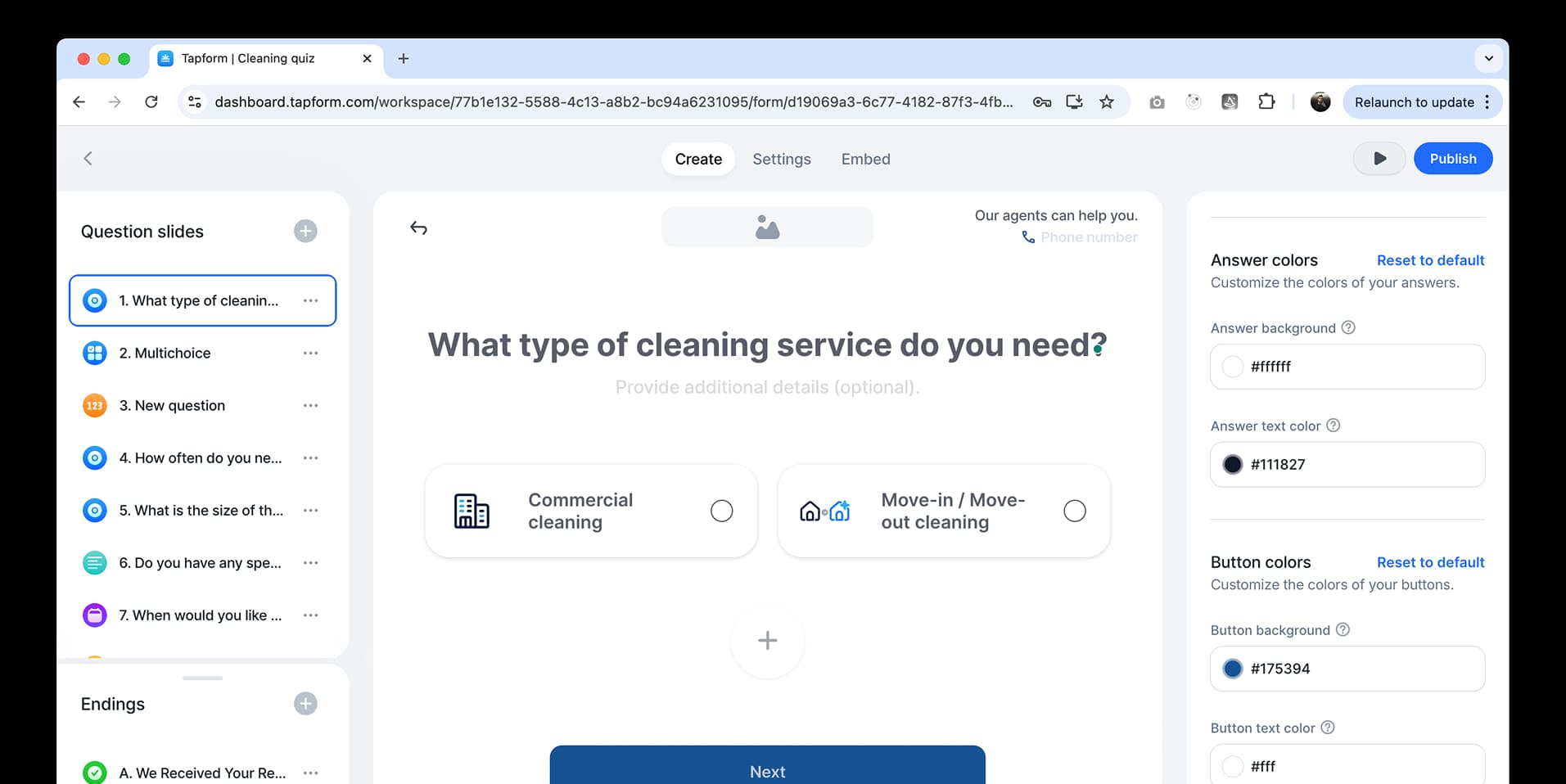Add a new question slide with the plus icon
This screenshot has width=1566, height=784.
click(x=305, y=231)
